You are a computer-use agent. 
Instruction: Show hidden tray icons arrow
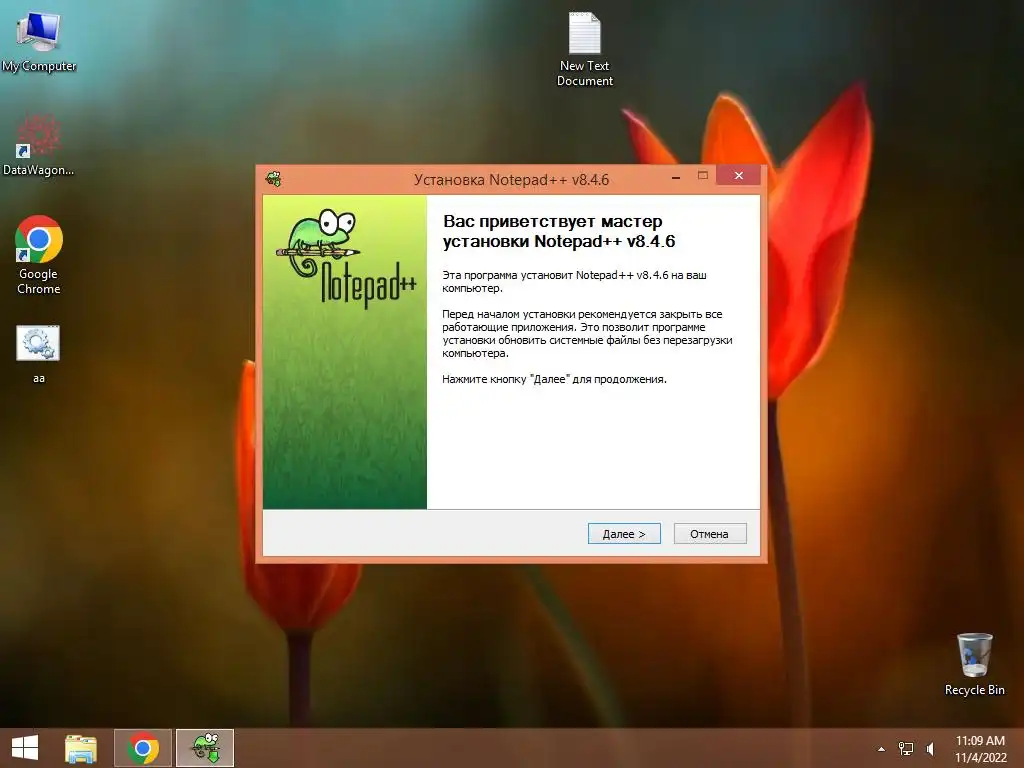[x=881, y=749]
